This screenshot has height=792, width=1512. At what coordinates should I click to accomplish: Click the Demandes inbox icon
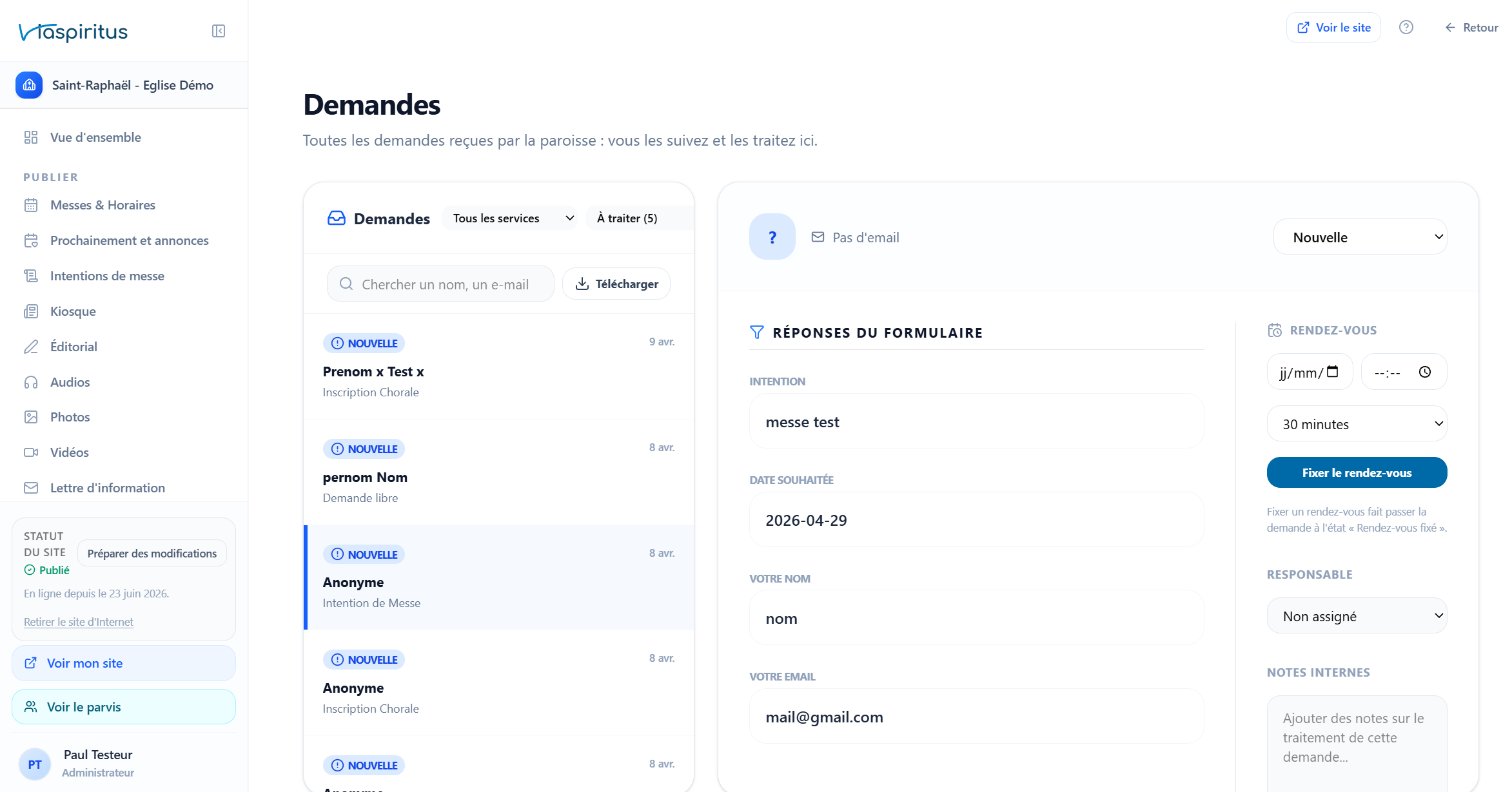point(337,218)
